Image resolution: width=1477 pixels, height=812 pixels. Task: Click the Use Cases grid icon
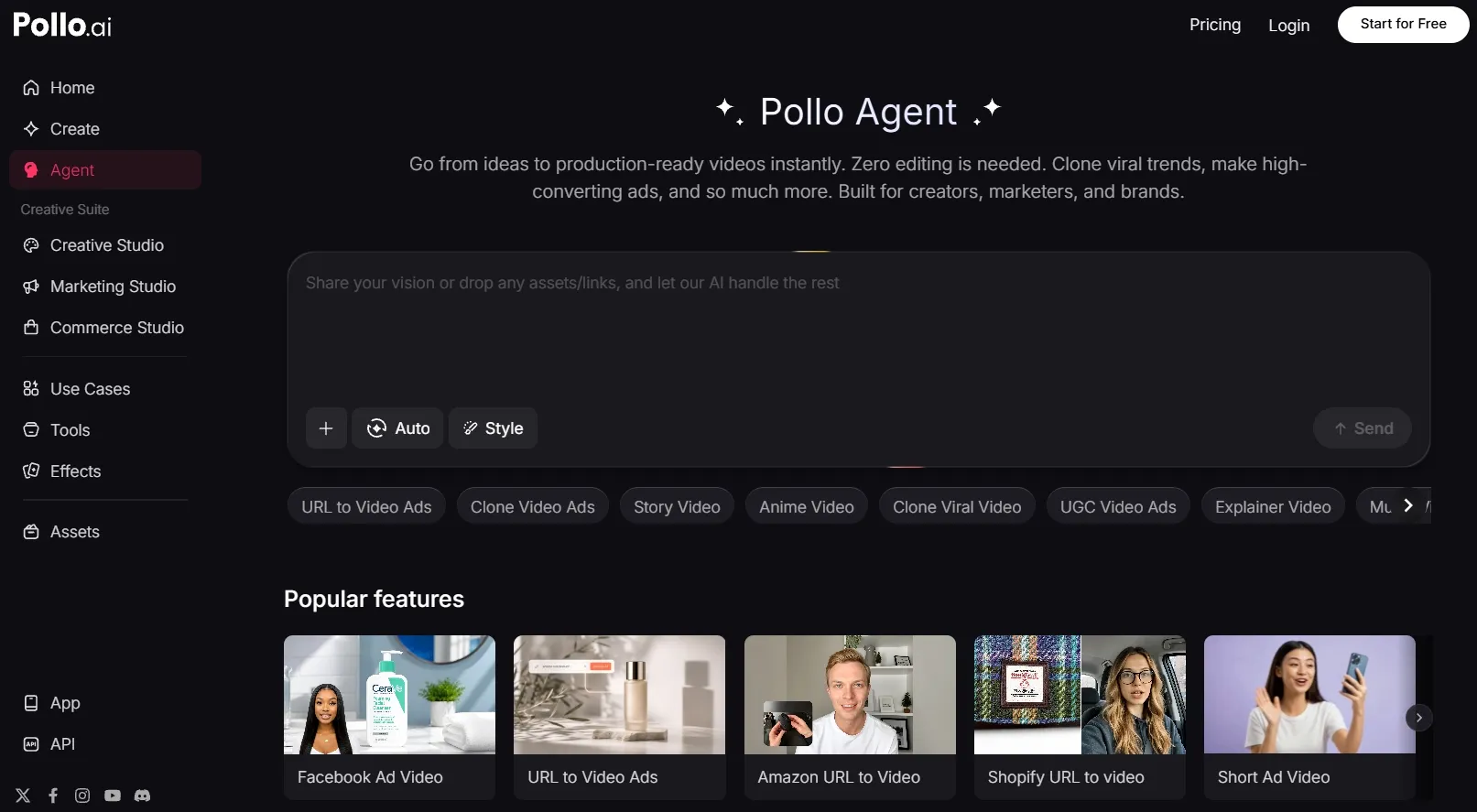click(x=31, y=389)
